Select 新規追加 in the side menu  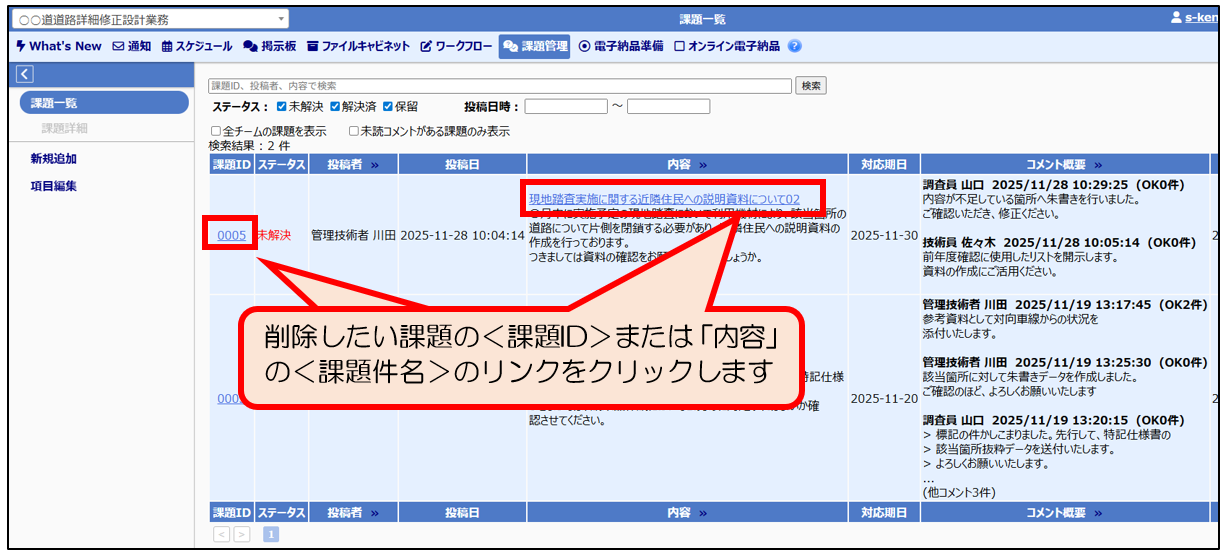tap(54, 158)
